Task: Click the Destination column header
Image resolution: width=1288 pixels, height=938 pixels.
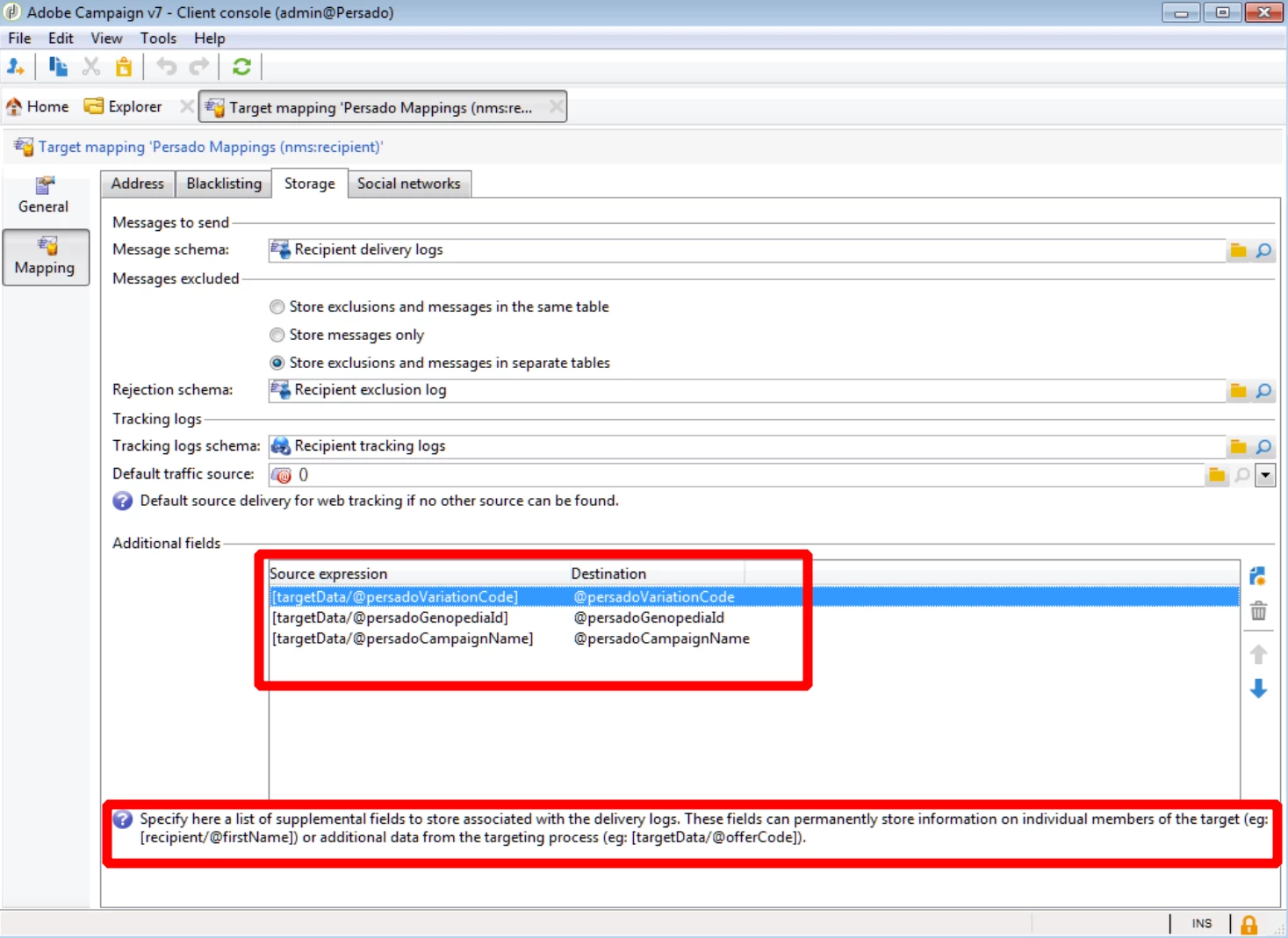Action: click(657, 574)
